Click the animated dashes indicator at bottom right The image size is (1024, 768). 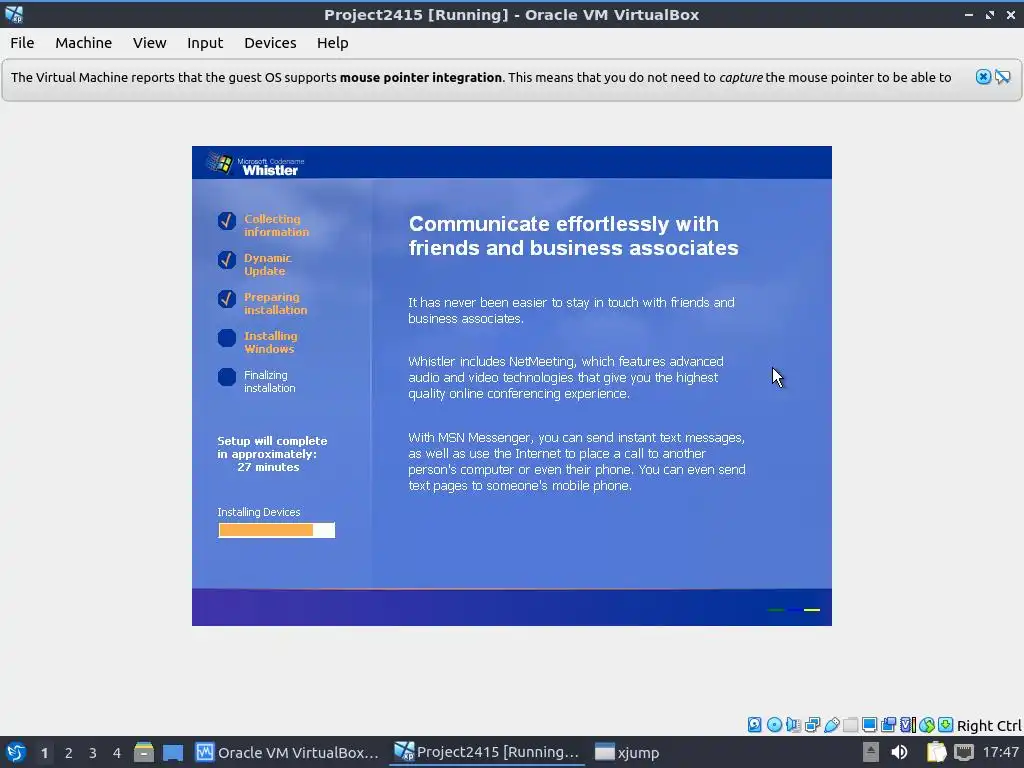point(793,610)
